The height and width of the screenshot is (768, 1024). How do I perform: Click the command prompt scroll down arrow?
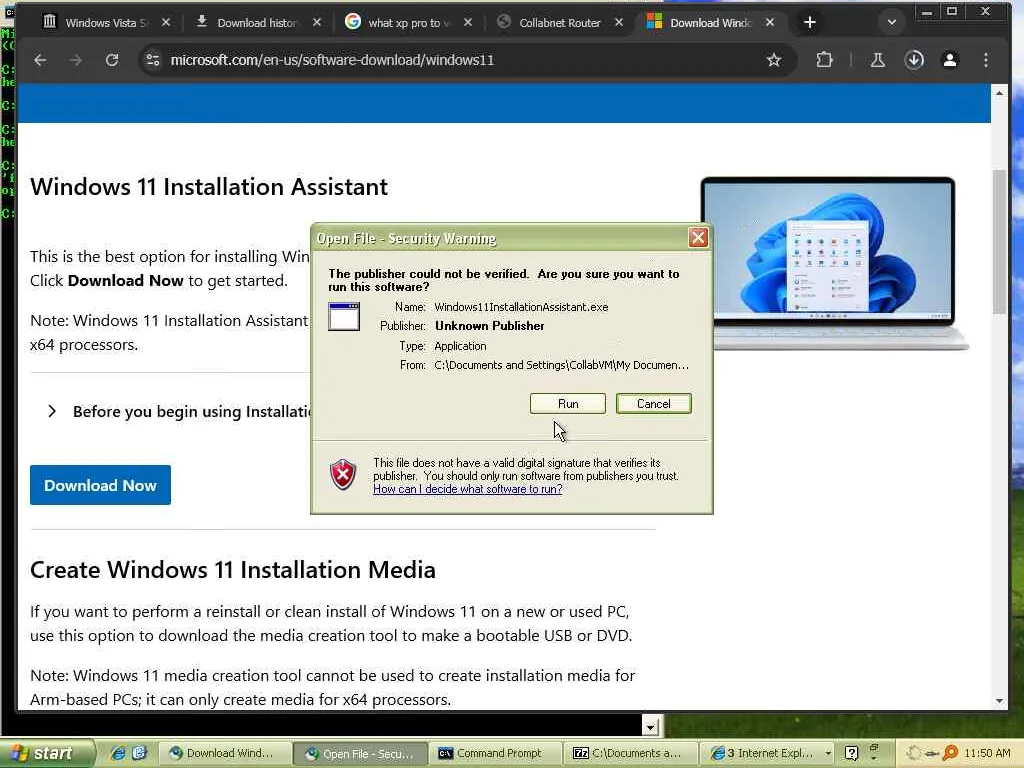650,726
